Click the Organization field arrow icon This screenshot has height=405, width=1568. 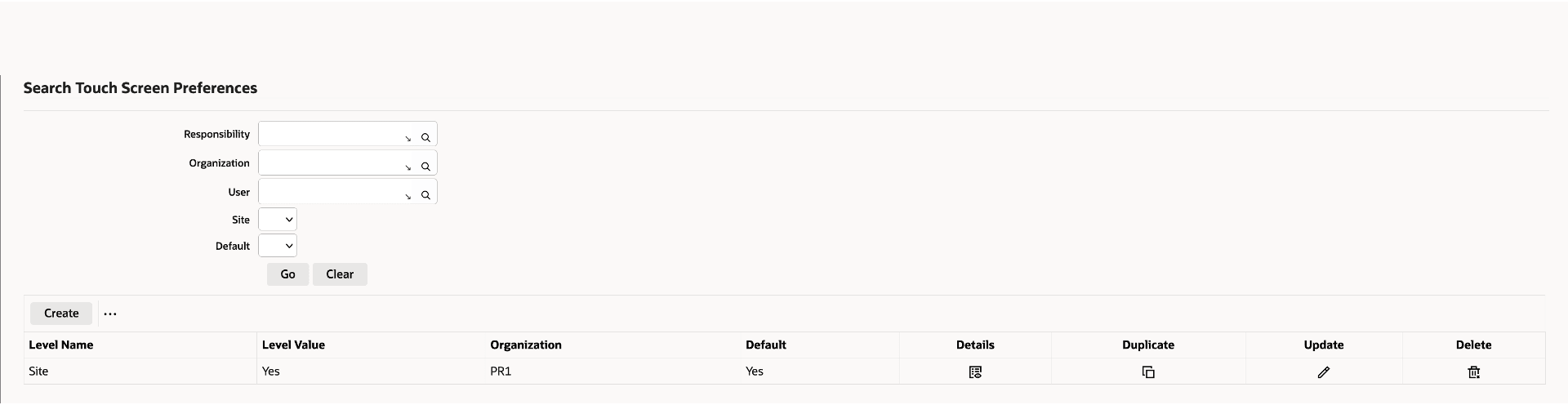[x=408, y=167]
